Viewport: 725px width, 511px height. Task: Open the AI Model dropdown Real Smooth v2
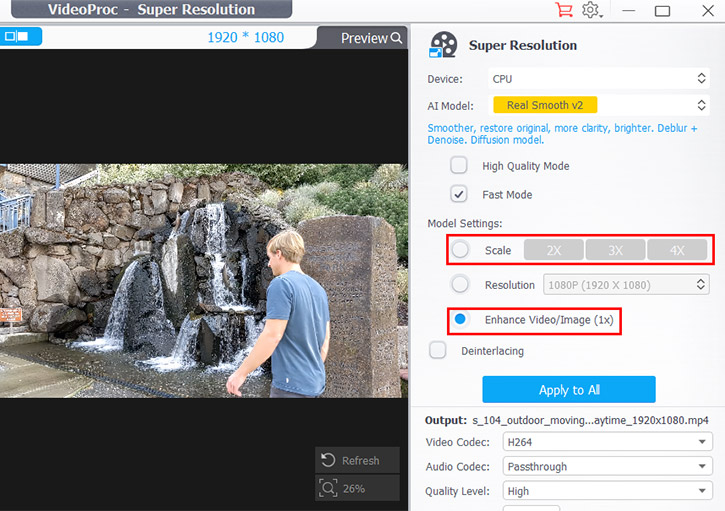coord(598,105)
